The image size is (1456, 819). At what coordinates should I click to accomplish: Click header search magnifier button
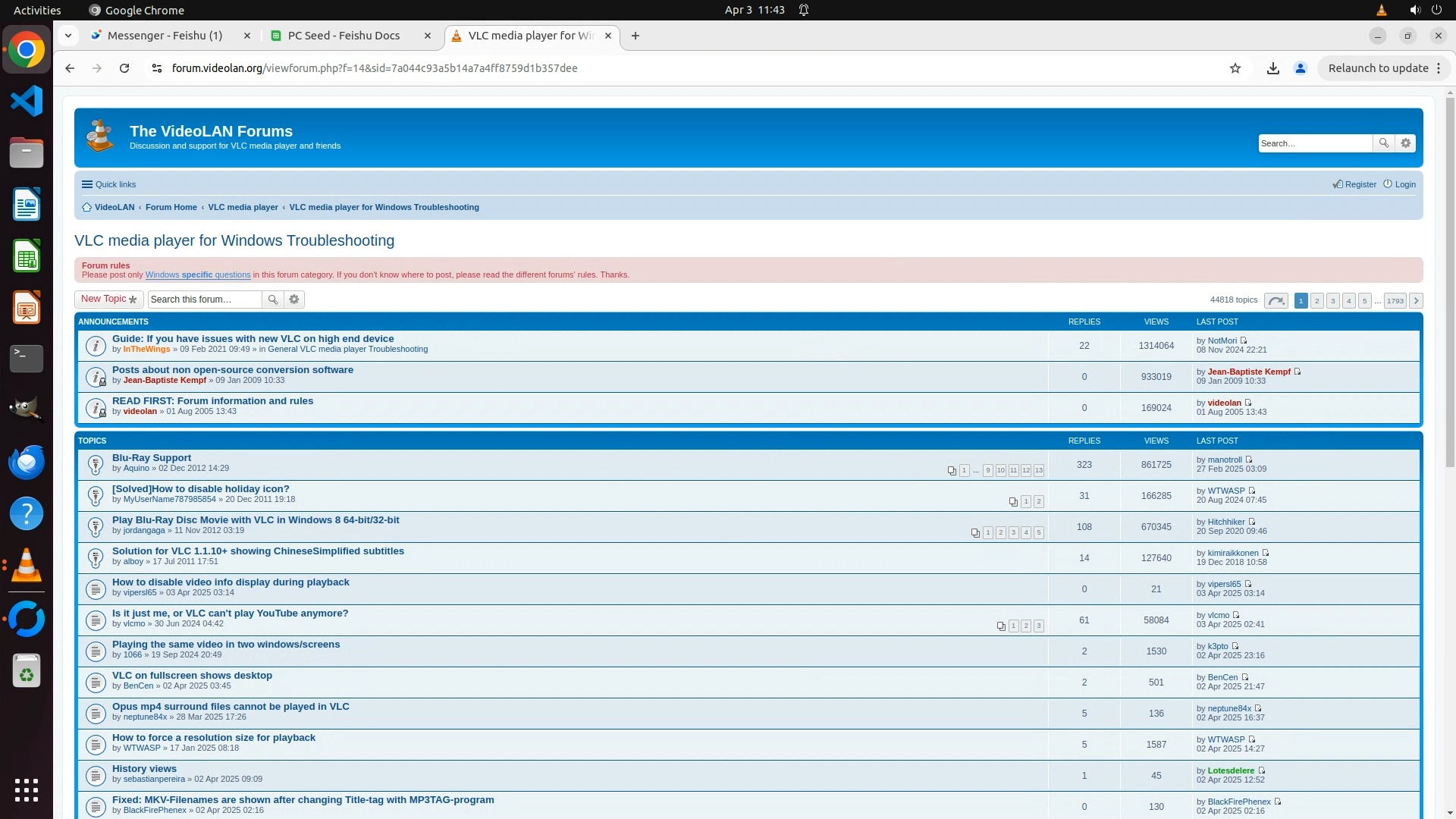pyautogui.click(x=1383, y=143)
